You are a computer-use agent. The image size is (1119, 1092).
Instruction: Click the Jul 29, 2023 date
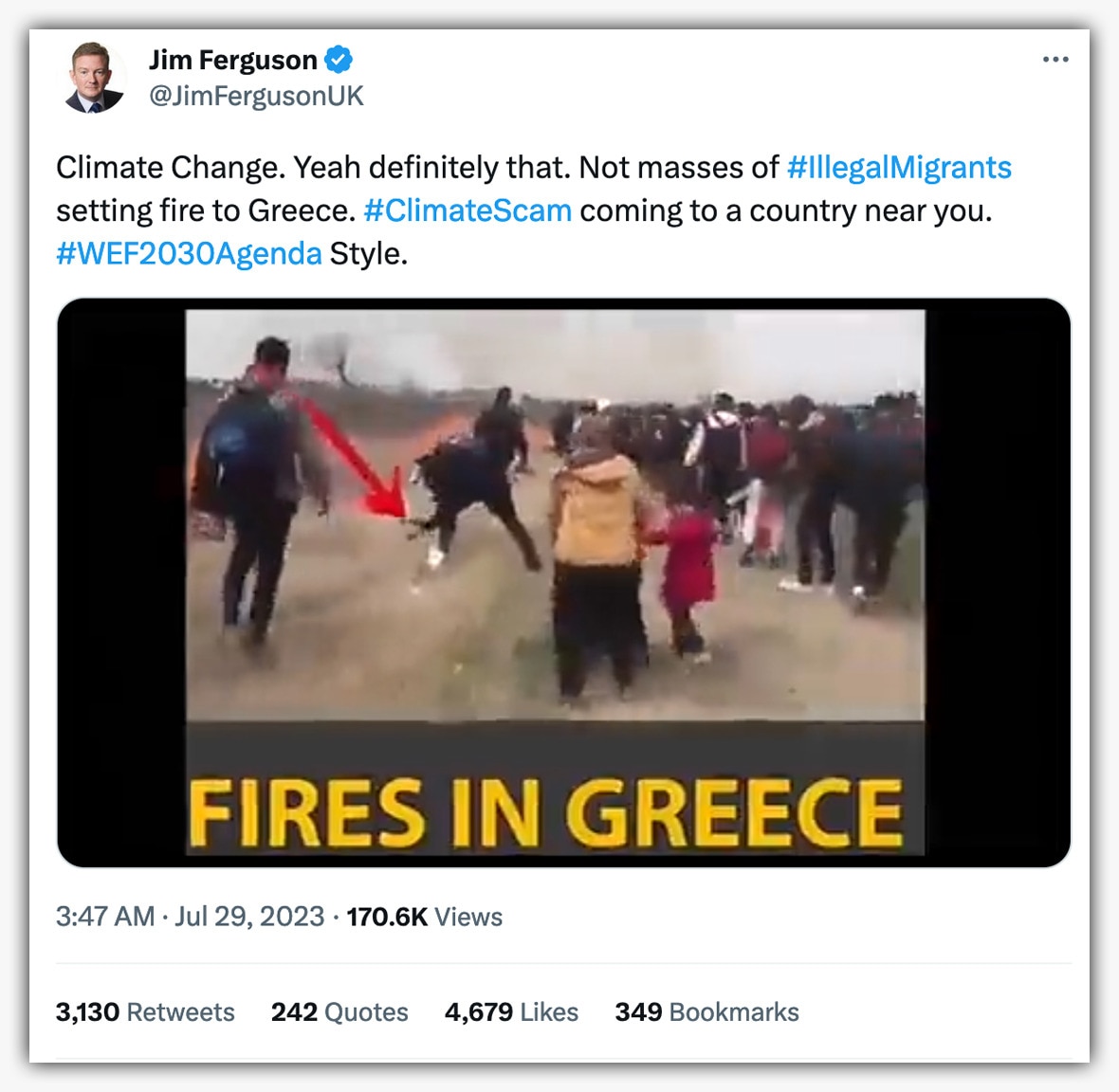249,917
